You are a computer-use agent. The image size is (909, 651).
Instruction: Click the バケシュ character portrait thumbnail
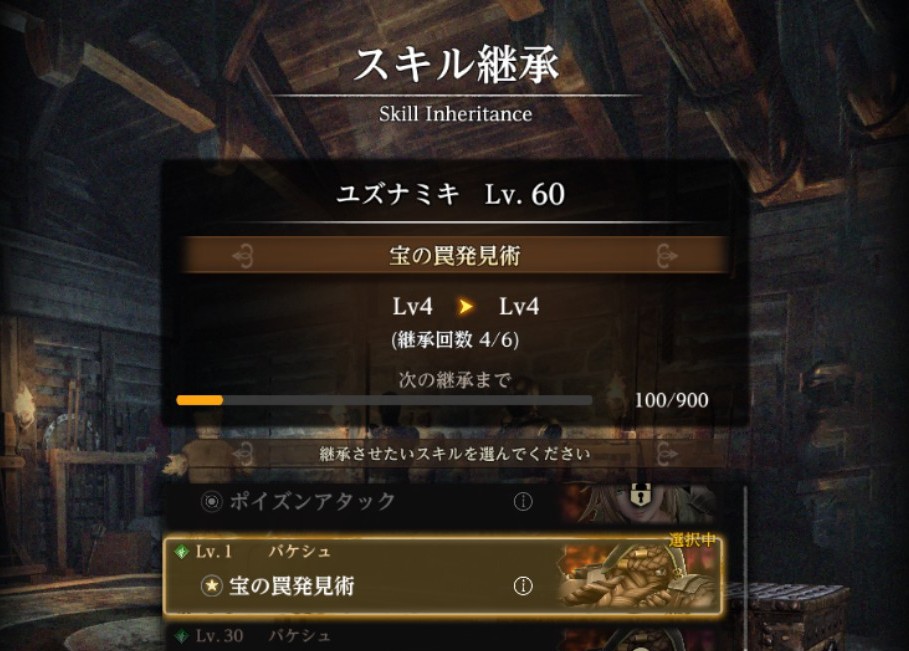pyautogui.click(x=638, y=576)
